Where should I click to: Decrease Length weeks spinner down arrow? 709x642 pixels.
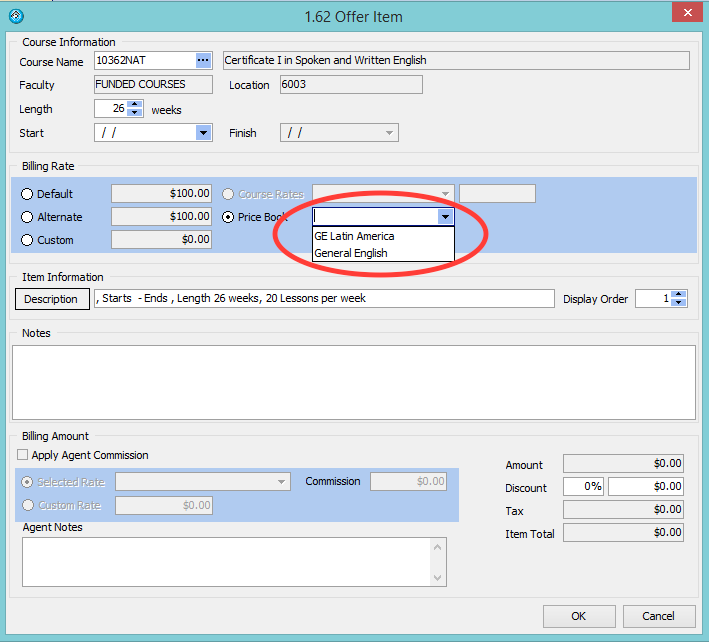pyautogui.click(x=135, y=114)
